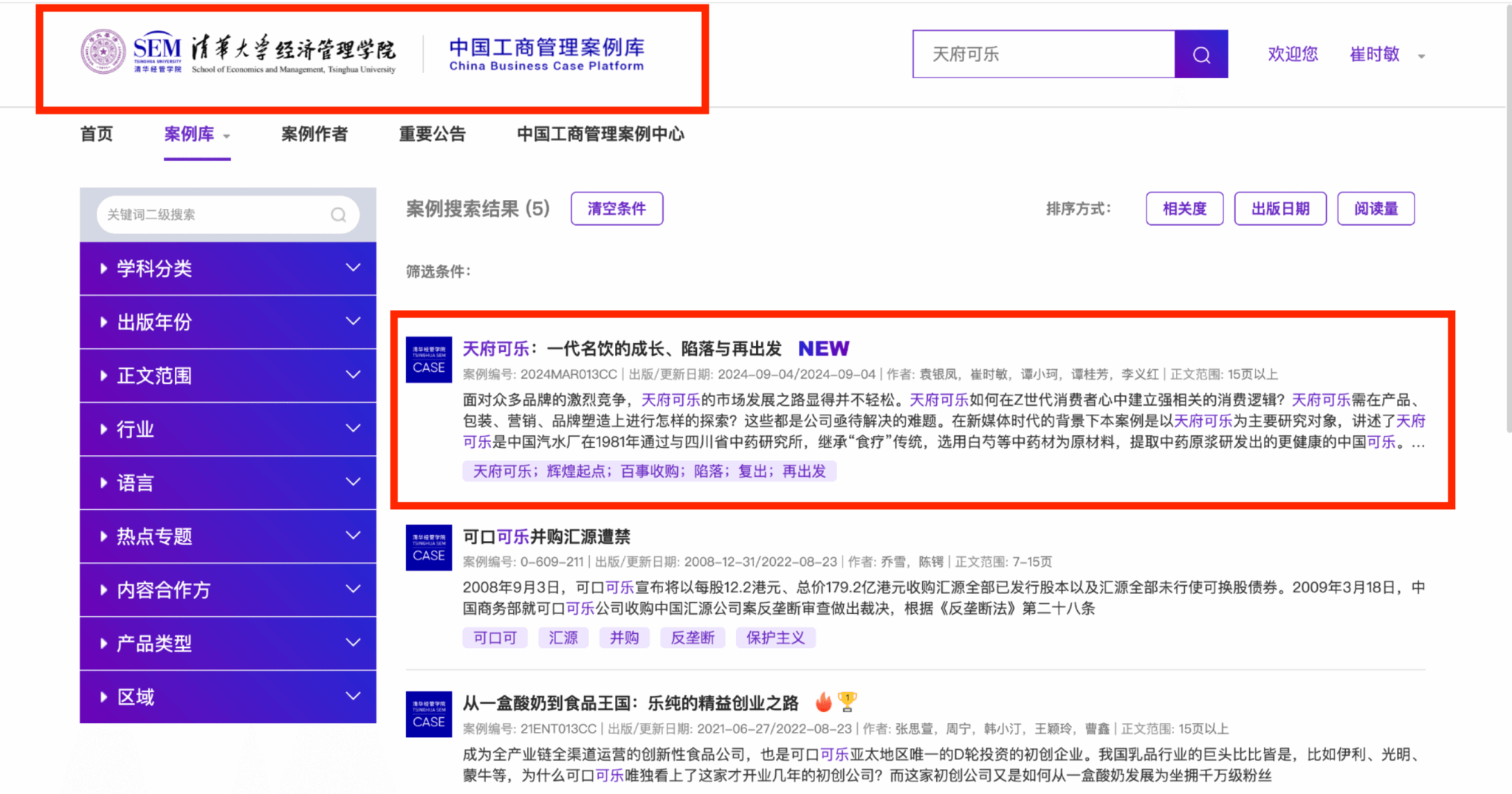Image resolution: width=1512 pixels, height=794 pixels.
Task: Click the magnifier in keyword secondary search
Action: (338, 215)
